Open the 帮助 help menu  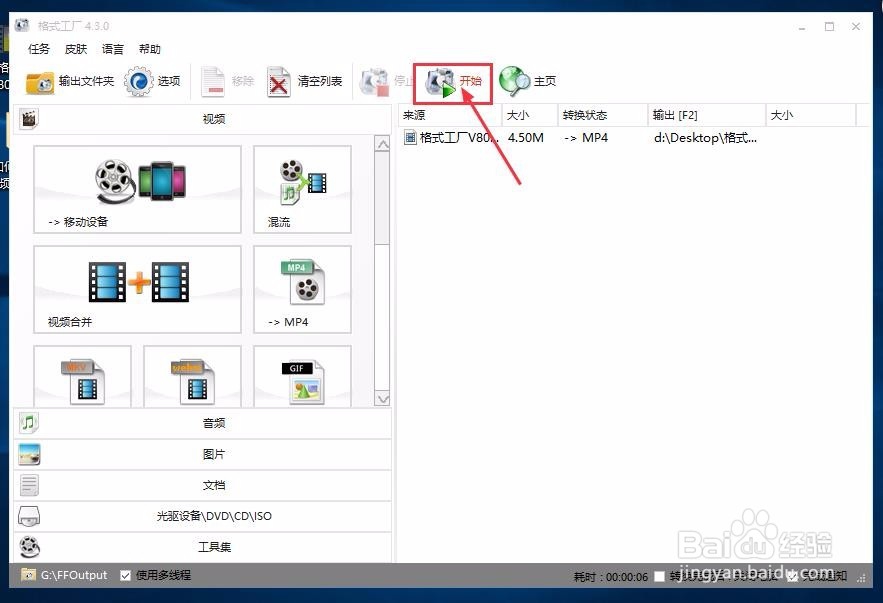[150, 49]
